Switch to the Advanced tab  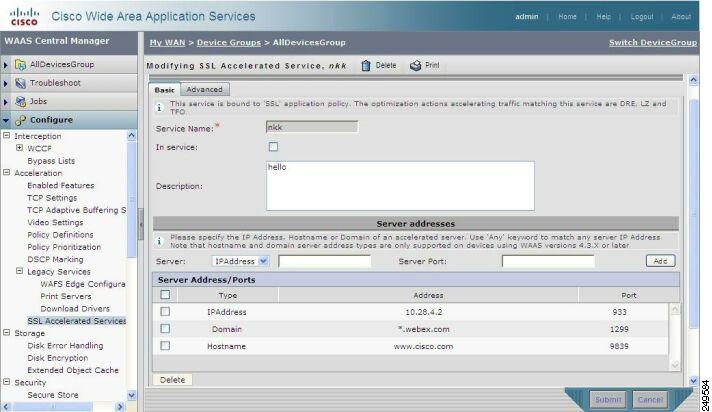[x=204, y=89]
